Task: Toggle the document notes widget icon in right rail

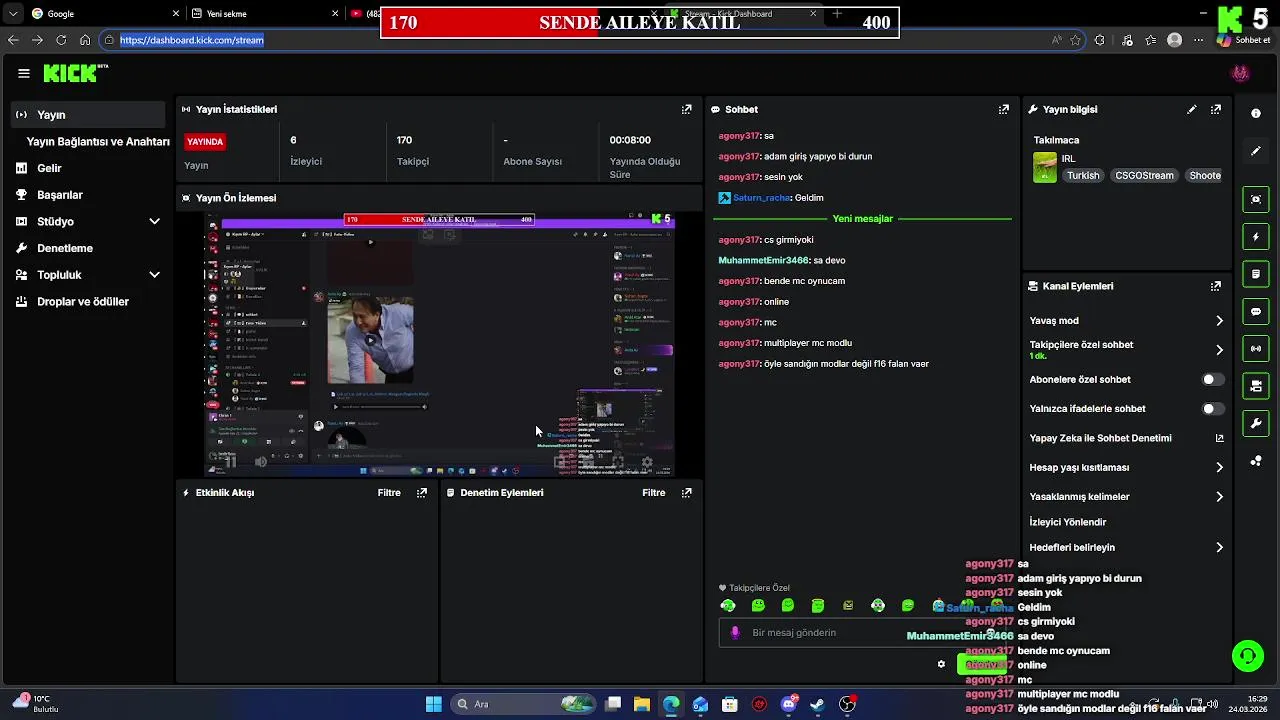Action: click(x=1256, y=274)
